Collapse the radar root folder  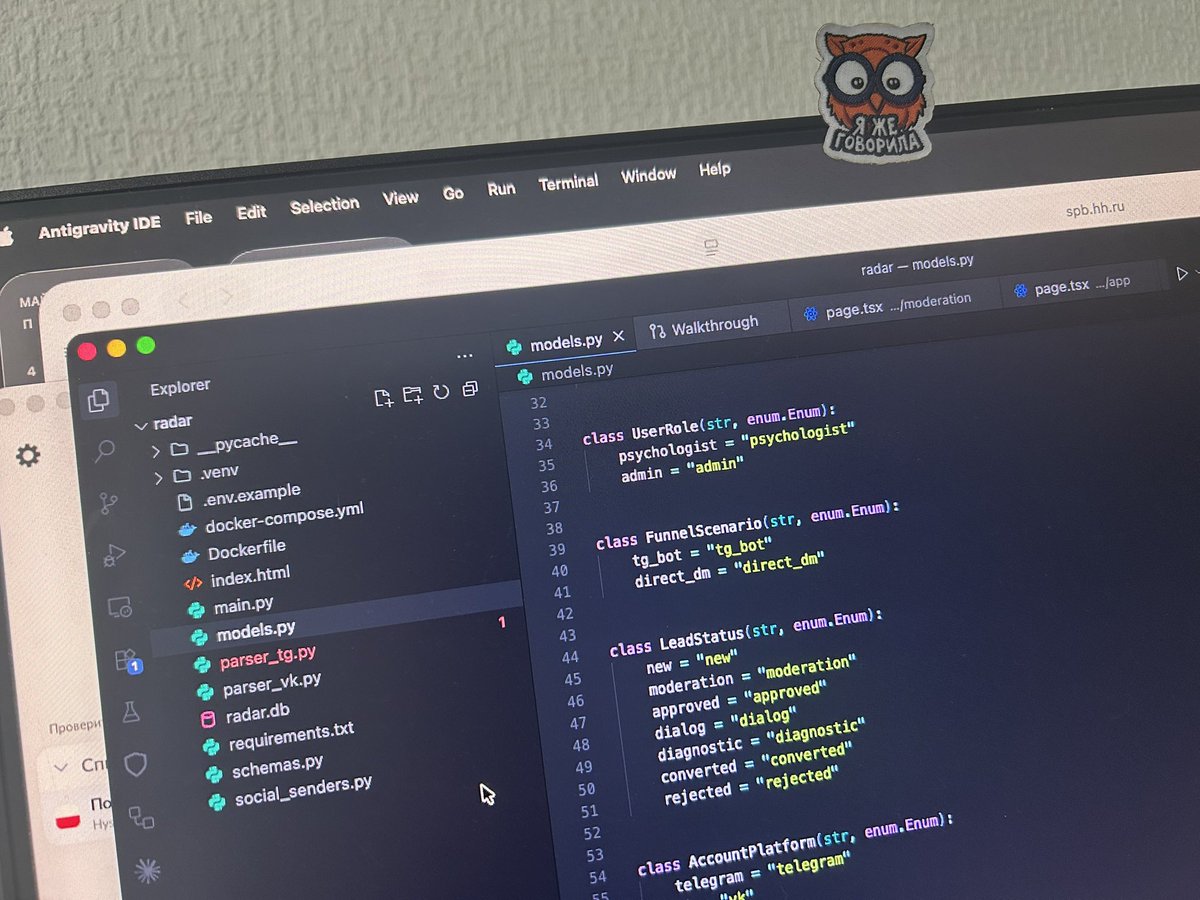click(140, 424)
